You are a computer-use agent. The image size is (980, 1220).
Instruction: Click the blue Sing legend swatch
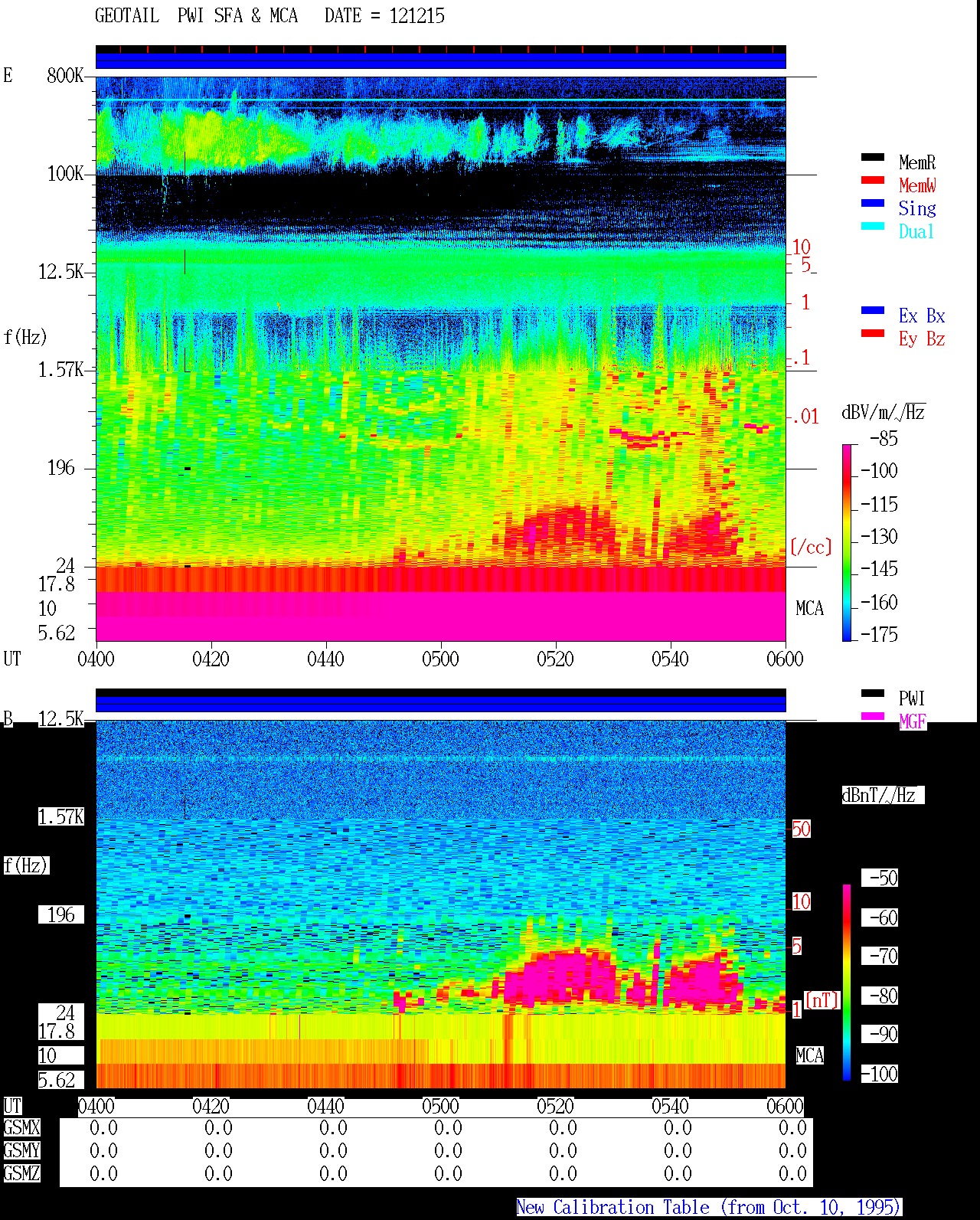tap(873, 204)
